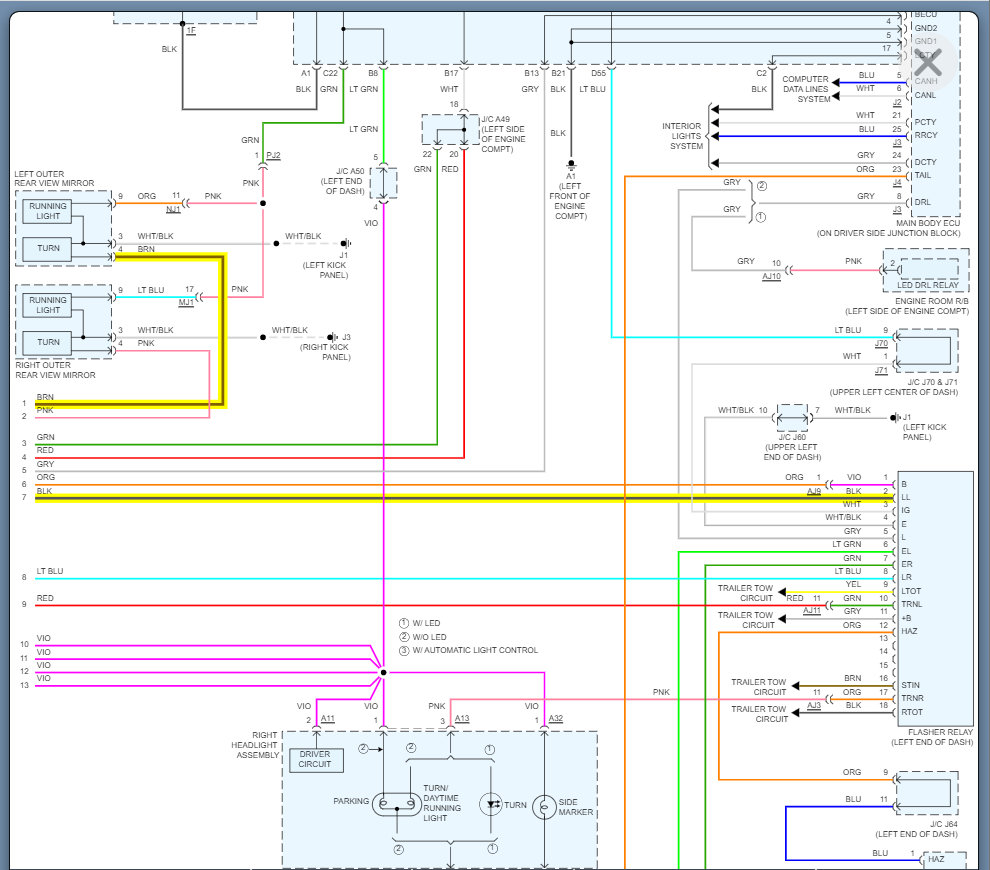Click the NJ1 connector reference
This screenshot has height=870, width=990.
pos(174,209)
